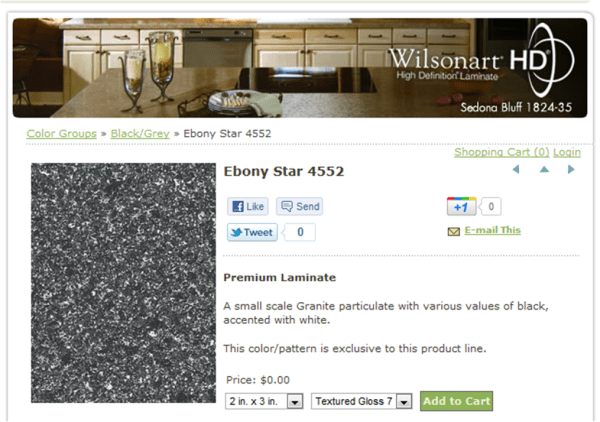
Task: Click the Wilsonart HD banner image
Action: pyautogui.click(x=300, y=68)
